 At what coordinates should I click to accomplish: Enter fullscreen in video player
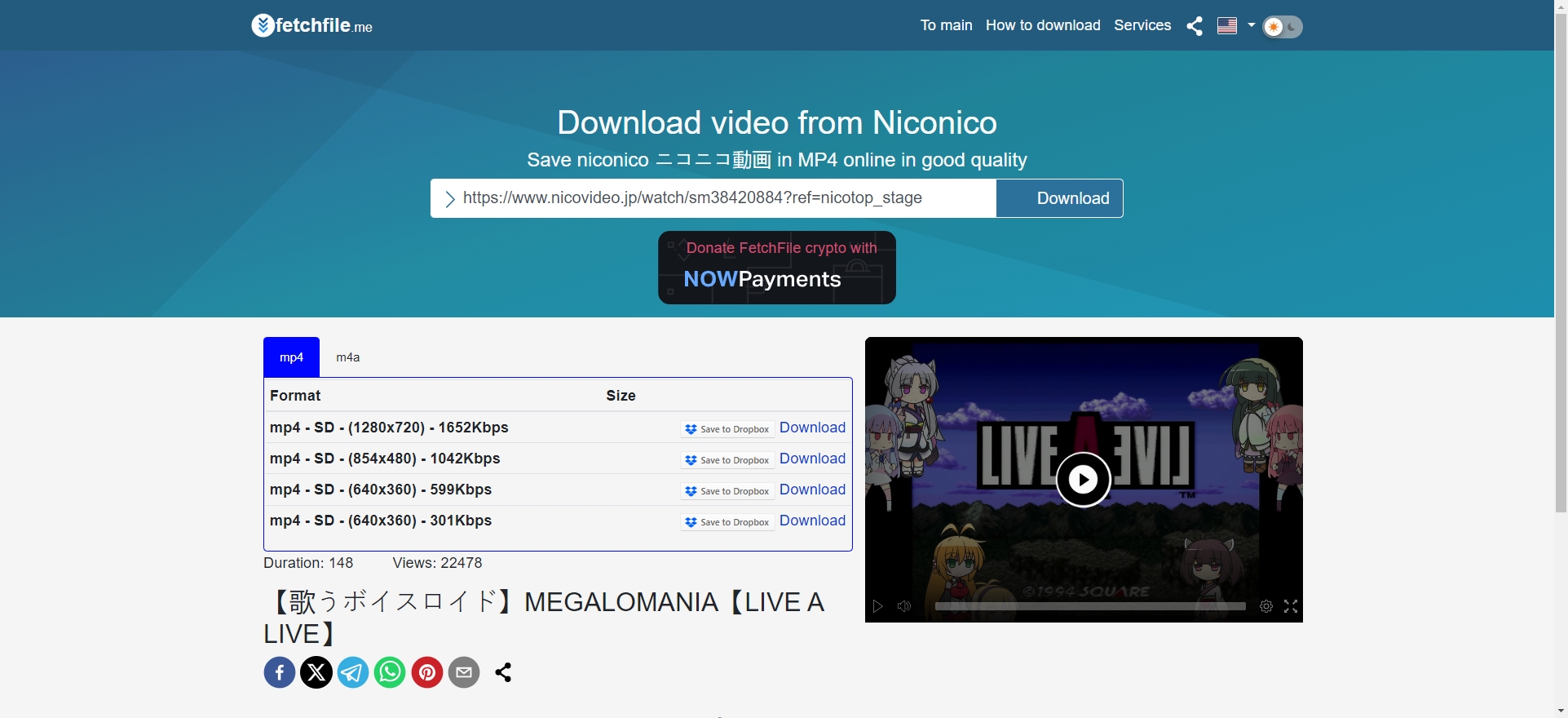coord(1291,606)
